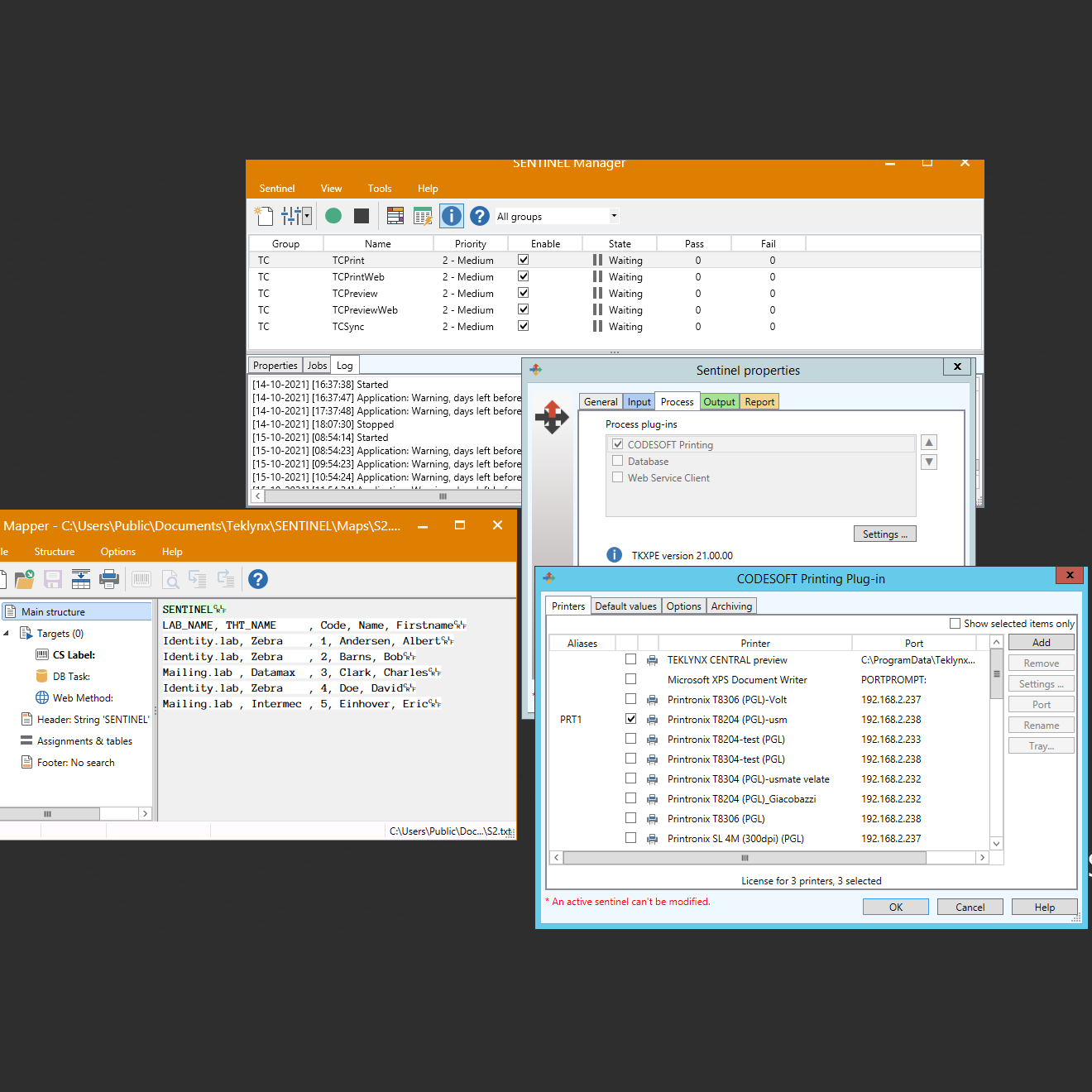Viewport: 1092px width, 1092px height.
Task: Open the Archiving tab in Plug-in dialog
Action: pos(732,606)
